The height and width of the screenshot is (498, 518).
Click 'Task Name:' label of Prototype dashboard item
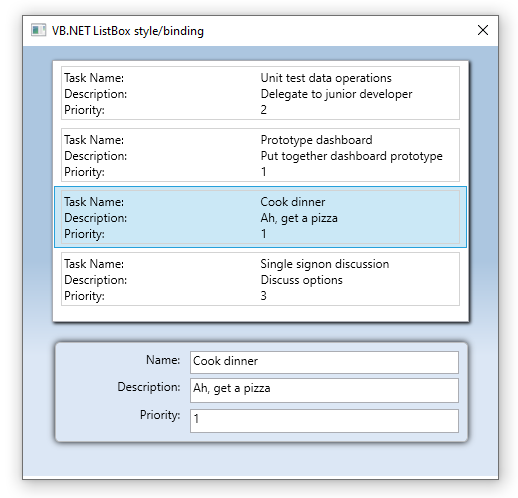point(94,140)
